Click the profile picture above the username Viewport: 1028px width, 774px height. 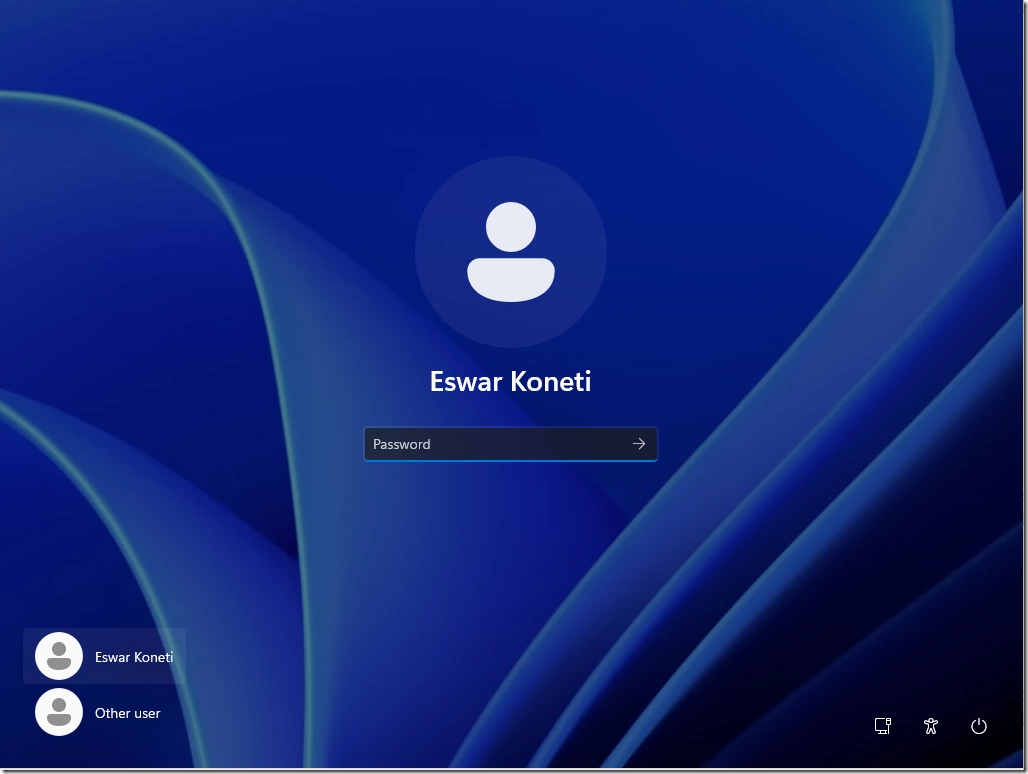tap(511, 252)
